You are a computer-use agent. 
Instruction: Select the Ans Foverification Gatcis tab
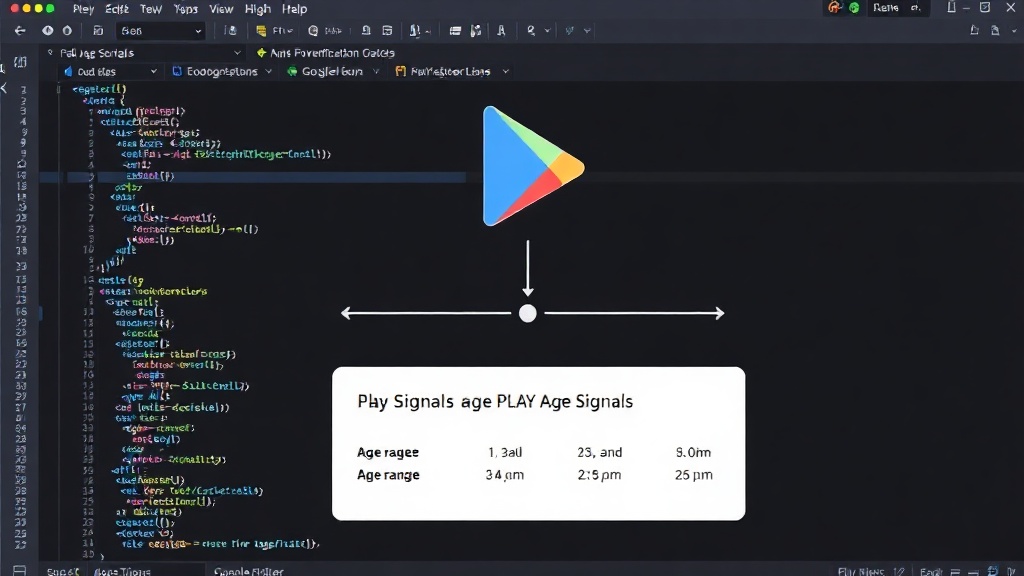point(325,53)
